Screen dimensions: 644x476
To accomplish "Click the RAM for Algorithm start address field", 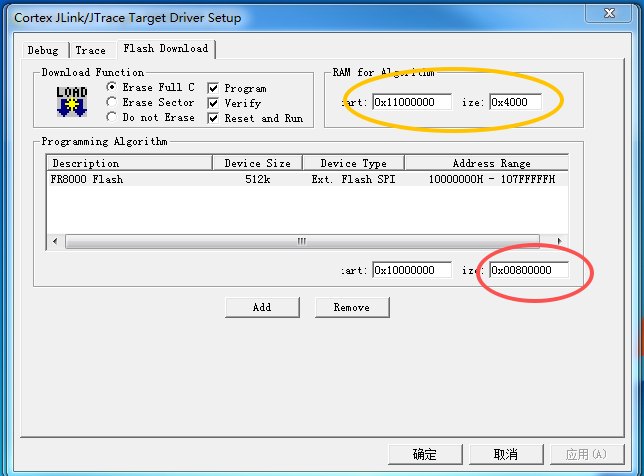I will tap(412, 102).
